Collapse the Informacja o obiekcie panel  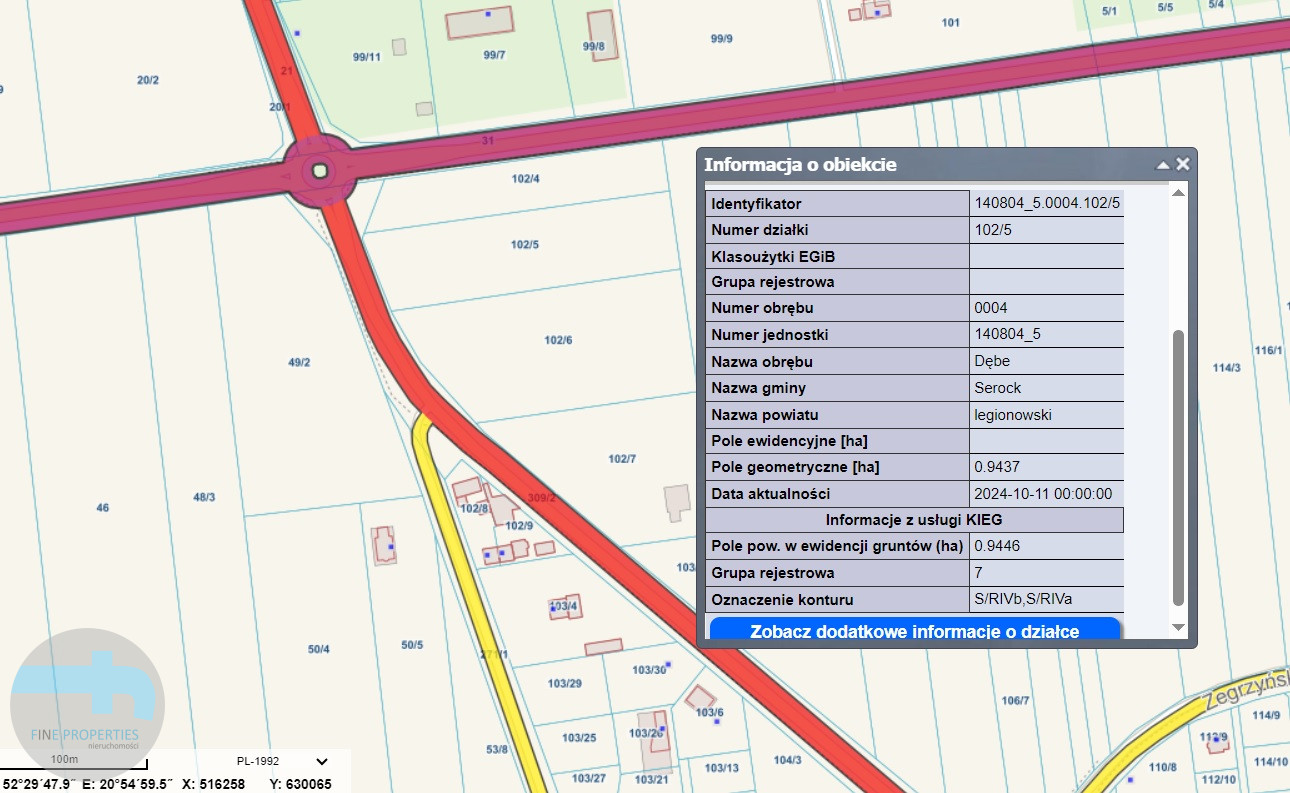(1162, 165)
